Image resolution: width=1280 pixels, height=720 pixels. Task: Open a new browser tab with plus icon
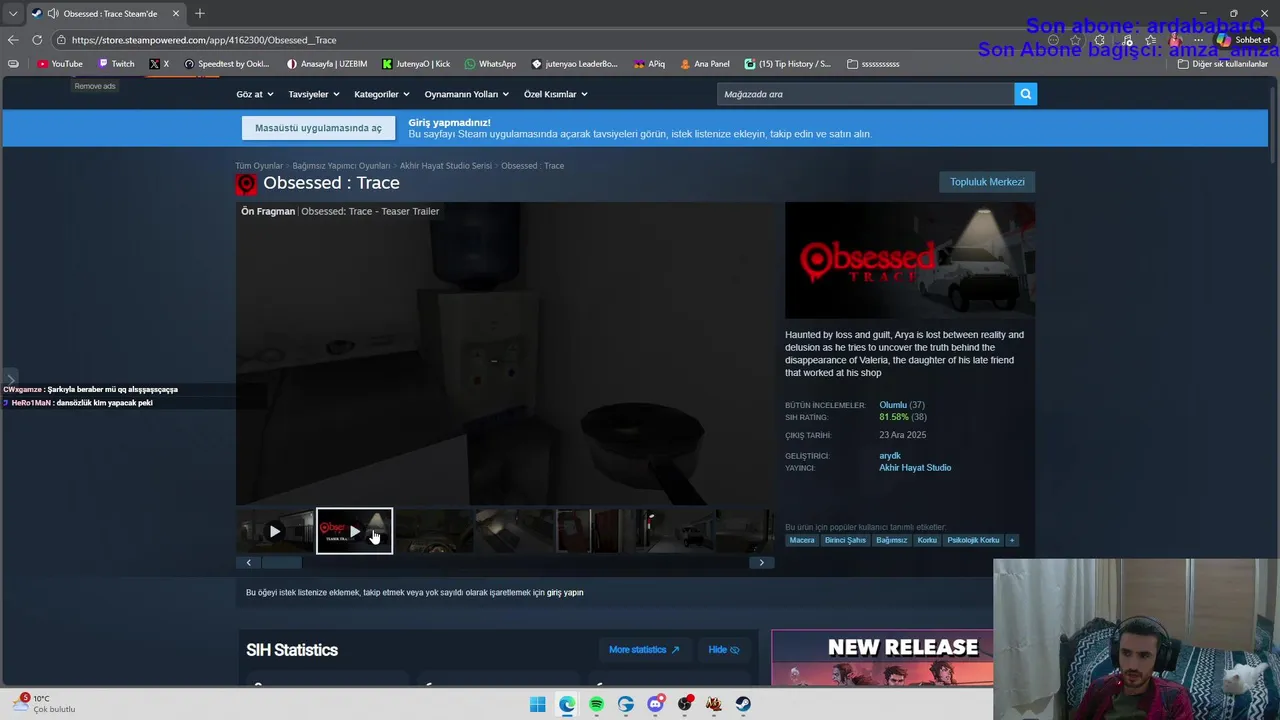(x=200, y=13)
